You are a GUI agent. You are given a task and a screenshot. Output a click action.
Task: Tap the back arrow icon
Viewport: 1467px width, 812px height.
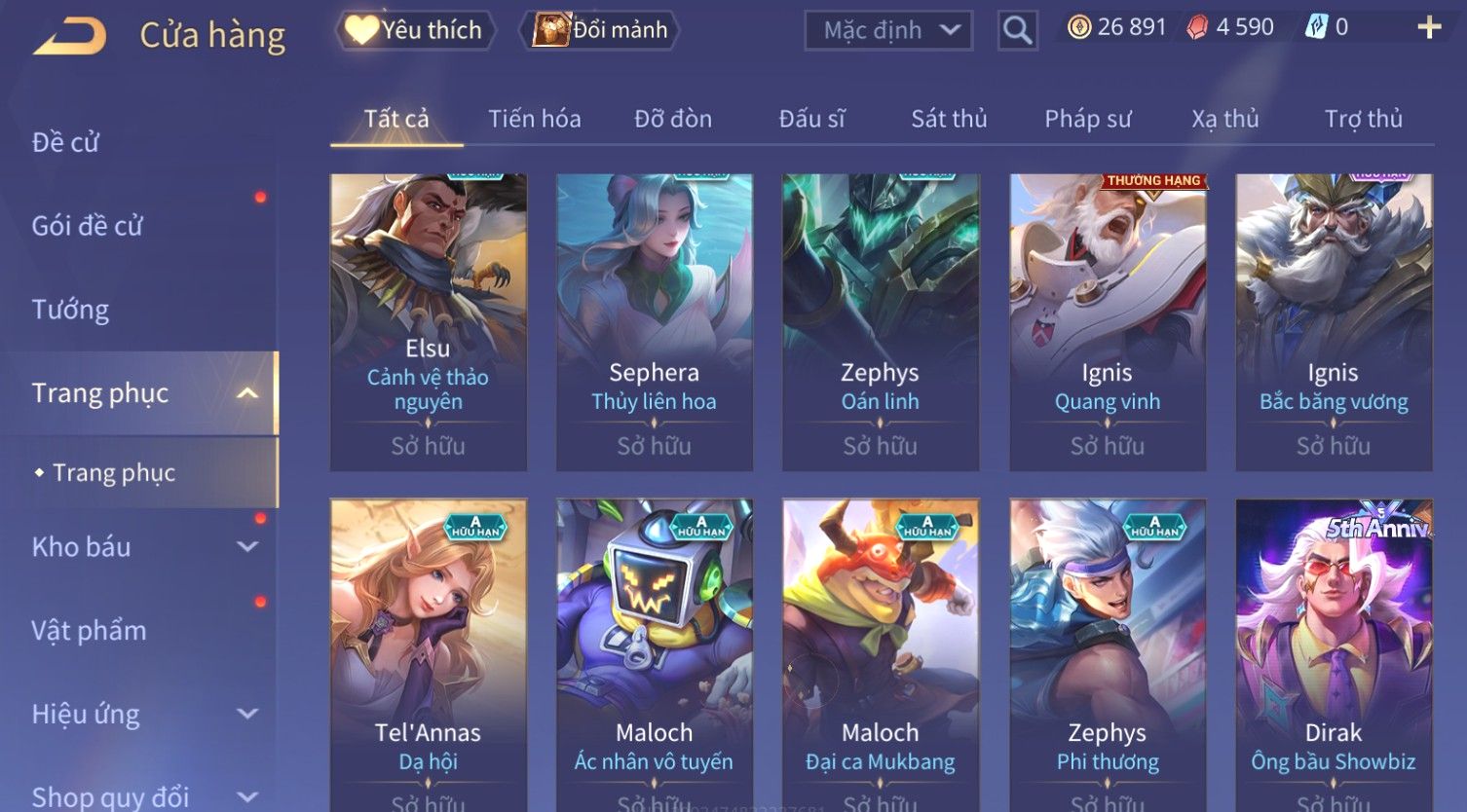(x=69, y=36)
